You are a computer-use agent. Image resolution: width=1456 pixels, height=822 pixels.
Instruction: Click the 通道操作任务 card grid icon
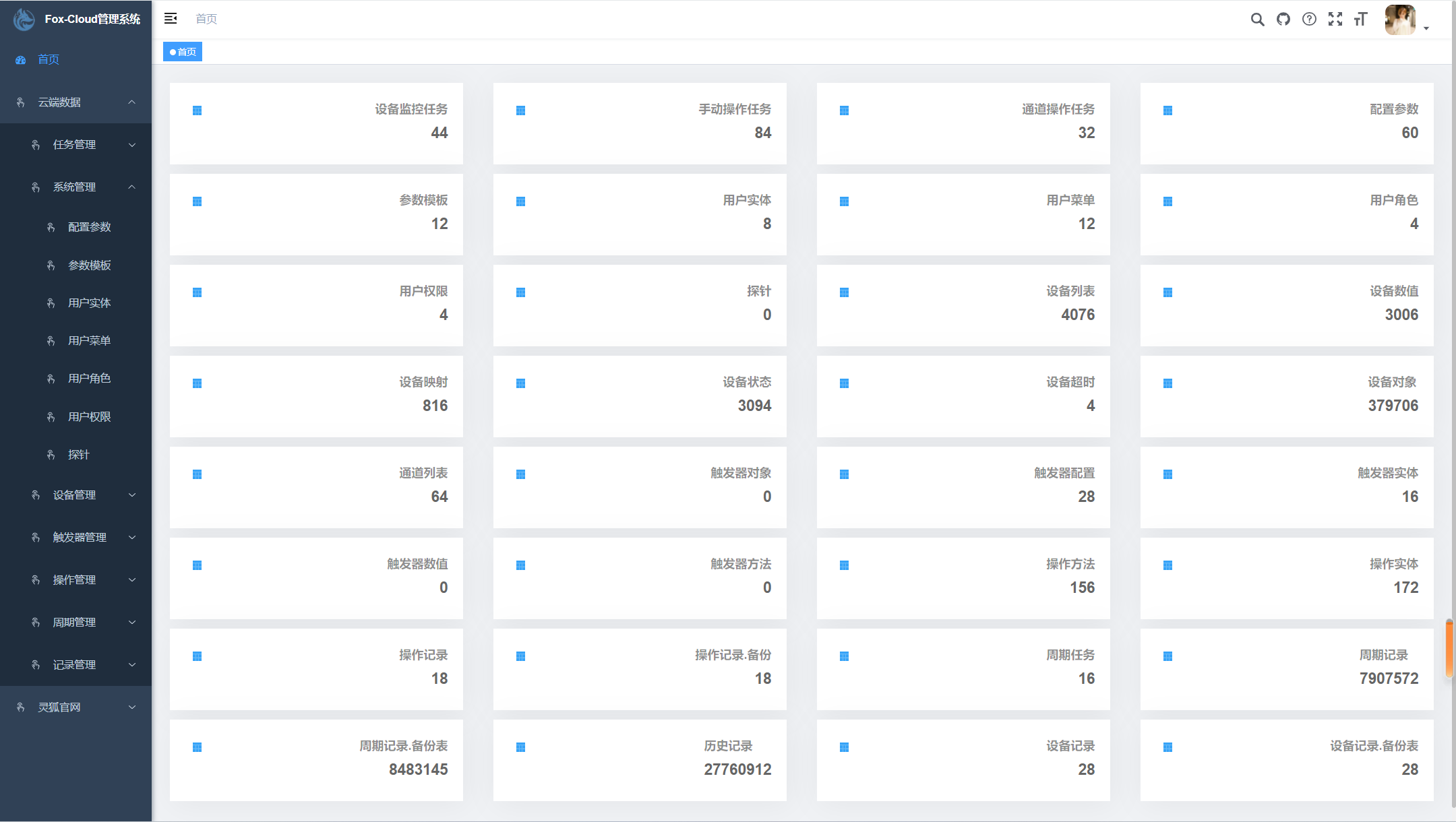[x=844, y=110]
